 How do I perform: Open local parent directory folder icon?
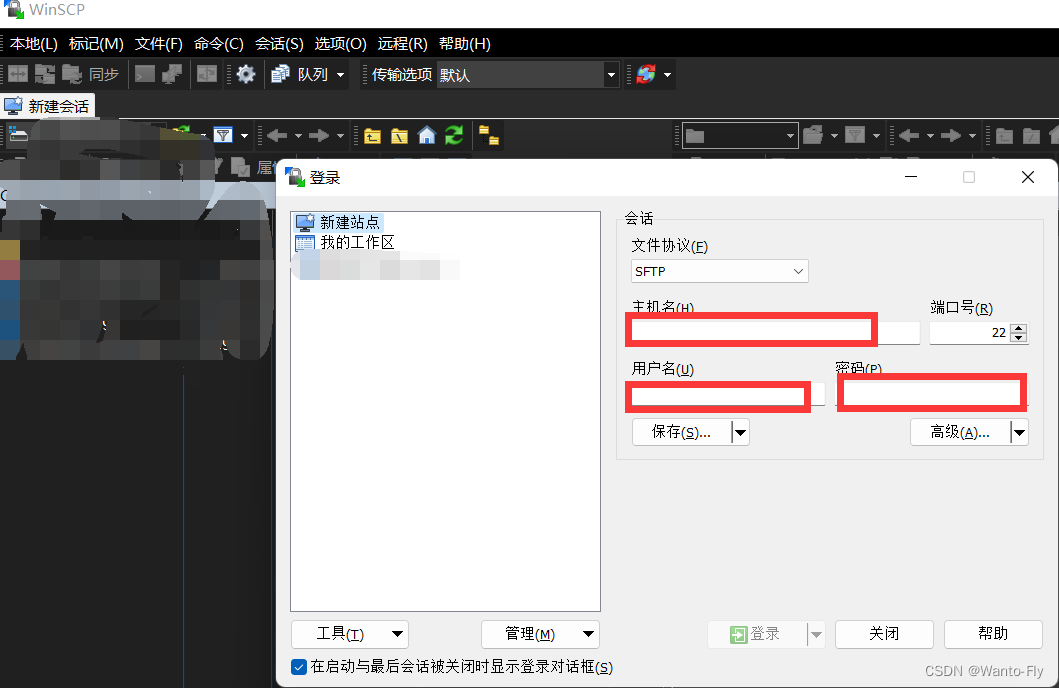point(372,136)
